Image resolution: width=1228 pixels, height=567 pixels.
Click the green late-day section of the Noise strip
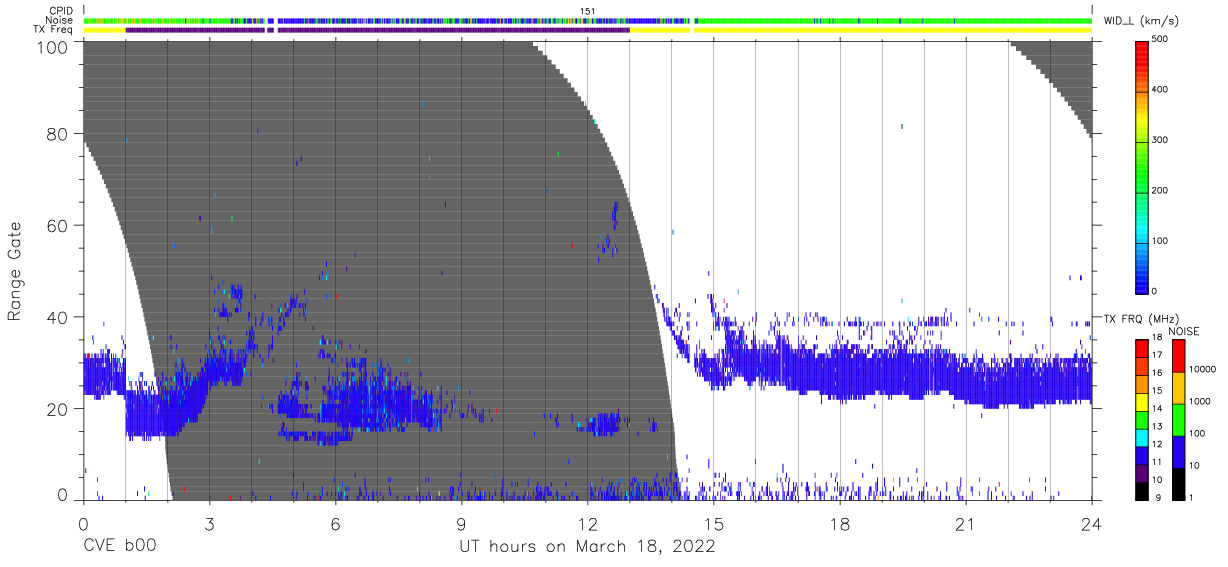pos(893,20)
